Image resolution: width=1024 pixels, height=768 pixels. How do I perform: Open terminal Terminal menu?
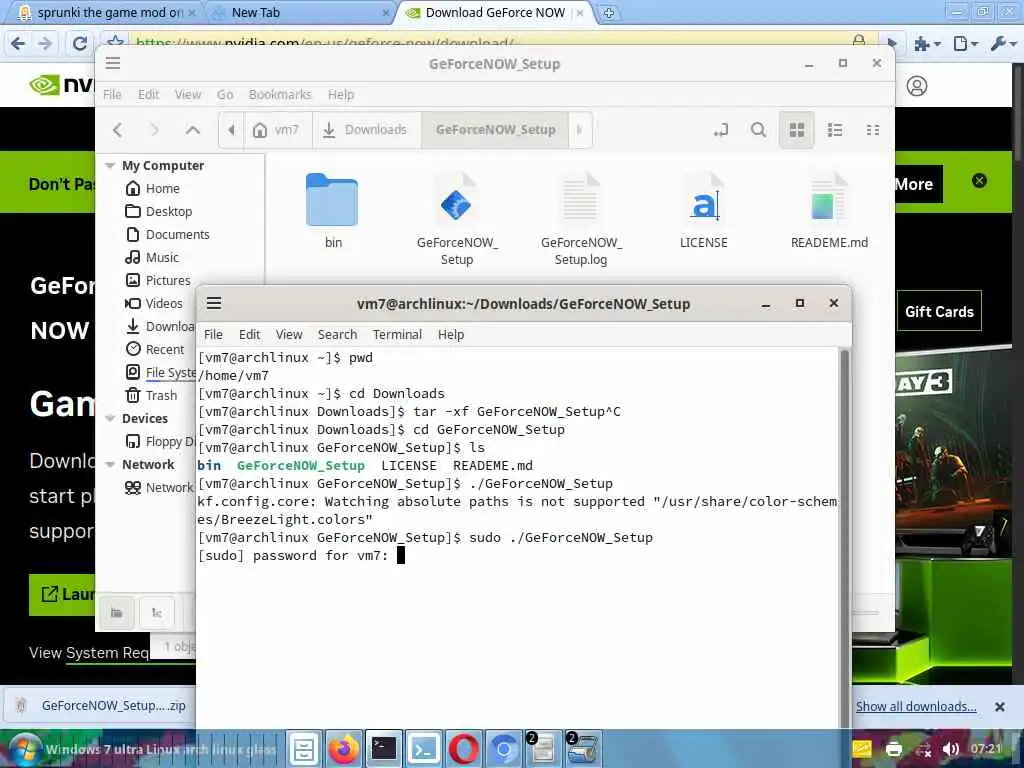397,334
